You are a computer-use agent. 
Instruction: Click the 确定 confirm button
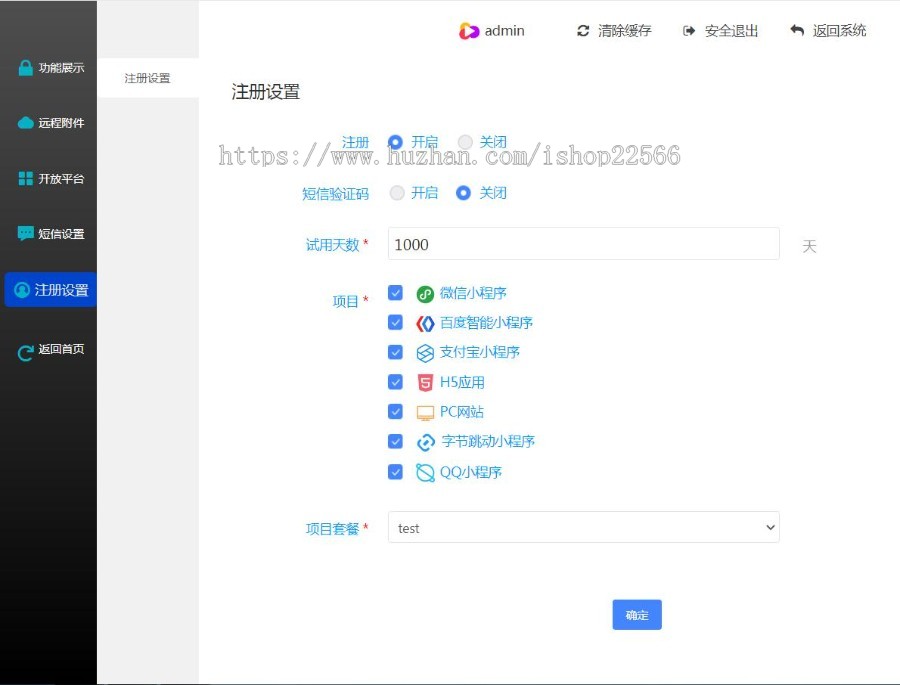coord(637,615)
